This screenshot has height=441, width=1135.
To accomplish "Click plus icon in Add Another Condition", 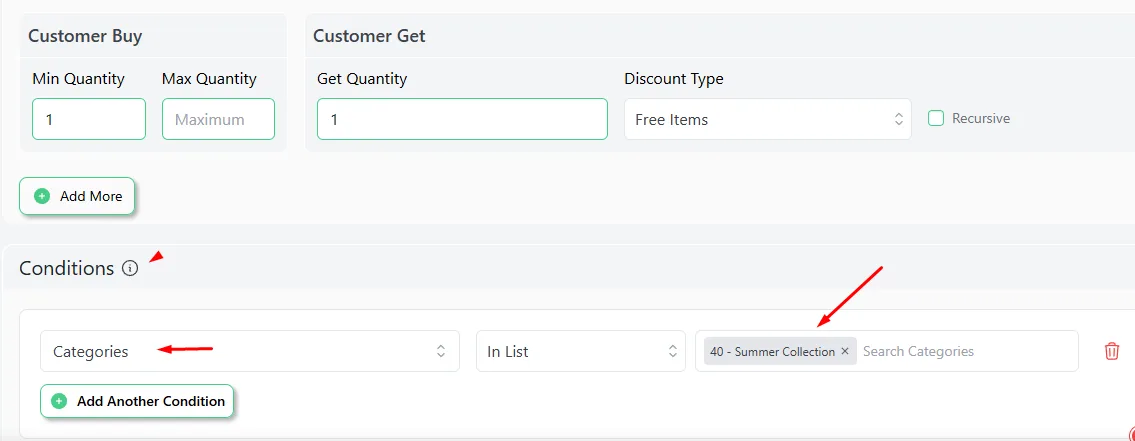I will [x=59, y=401].
